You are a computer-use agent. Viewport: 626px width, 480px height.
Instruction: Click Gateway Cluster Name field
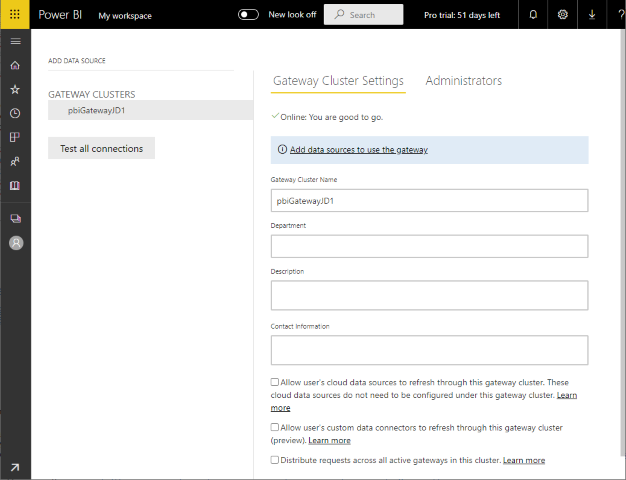(x=429, y=200)
